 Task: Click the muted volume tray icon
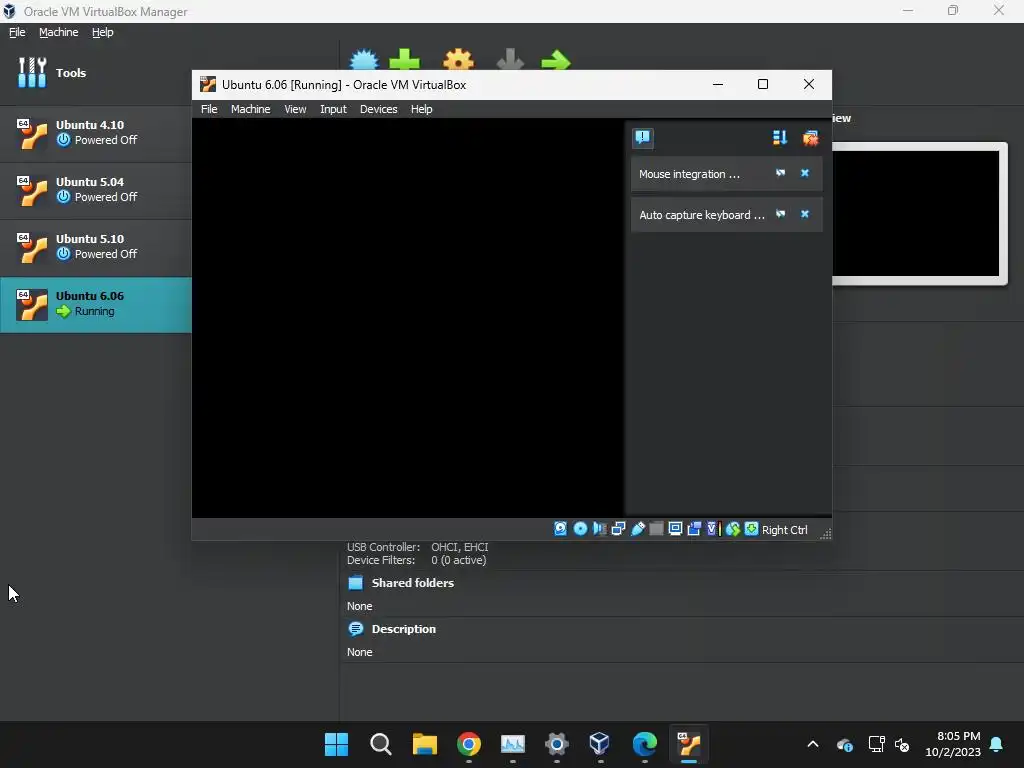903,744
